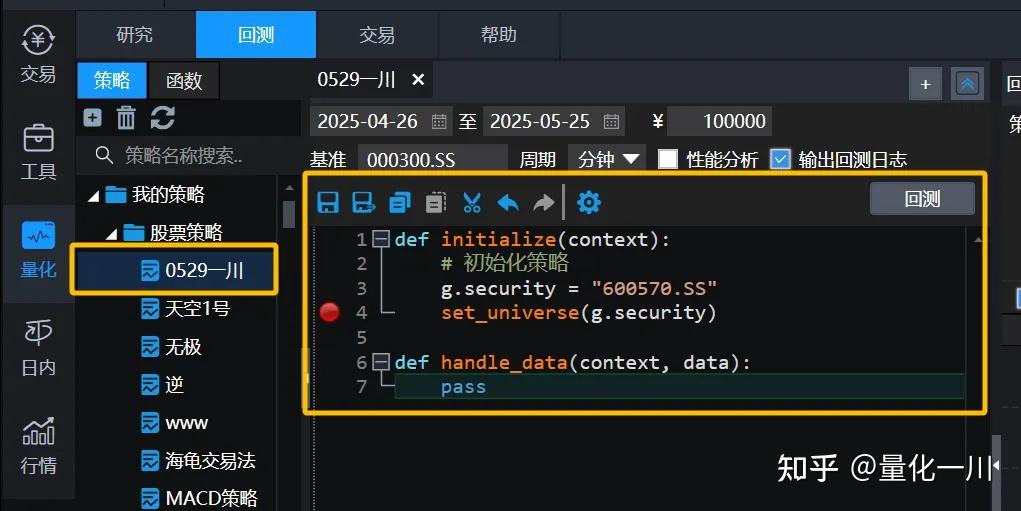Open the 工具 briefcase sidebar icon

coord(38,152)
